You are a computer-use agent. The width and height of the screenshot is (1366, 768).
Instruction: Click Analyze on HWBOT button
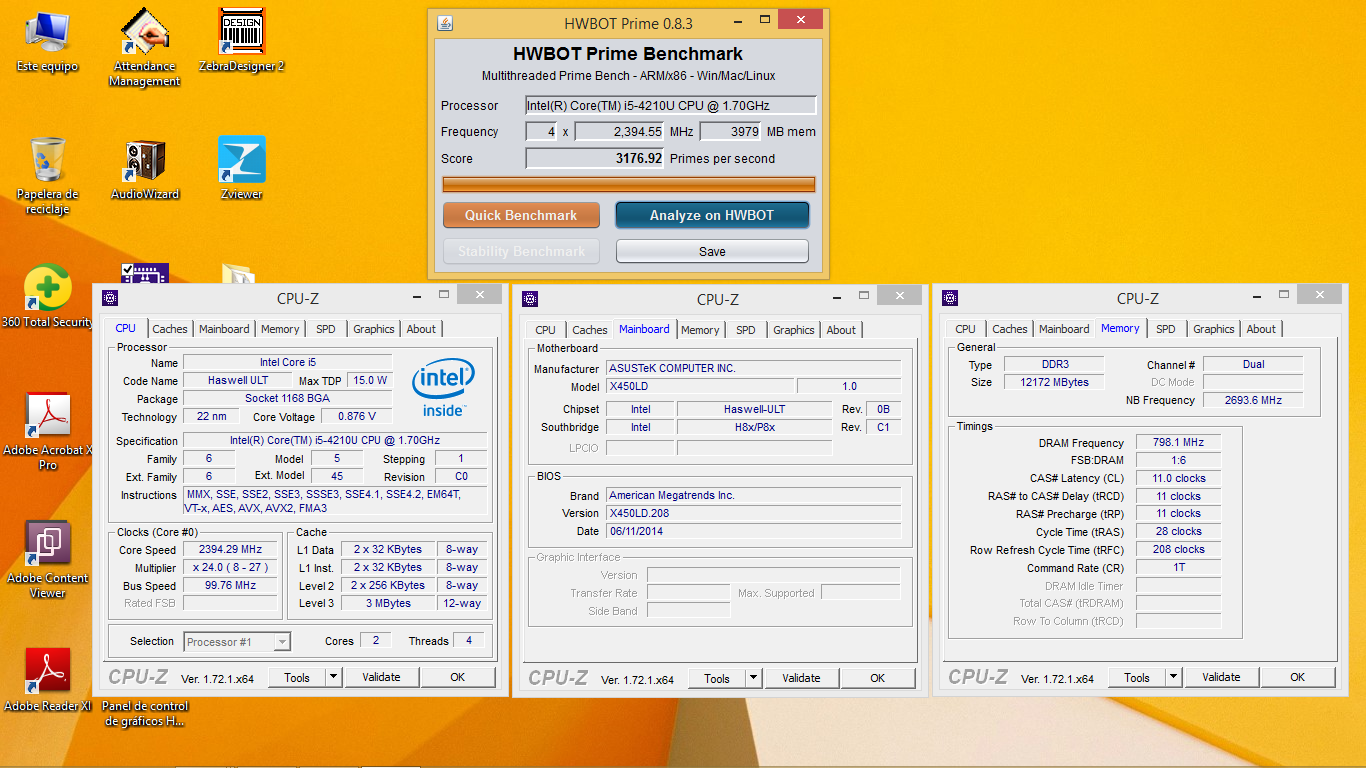[x=712, y=215]
